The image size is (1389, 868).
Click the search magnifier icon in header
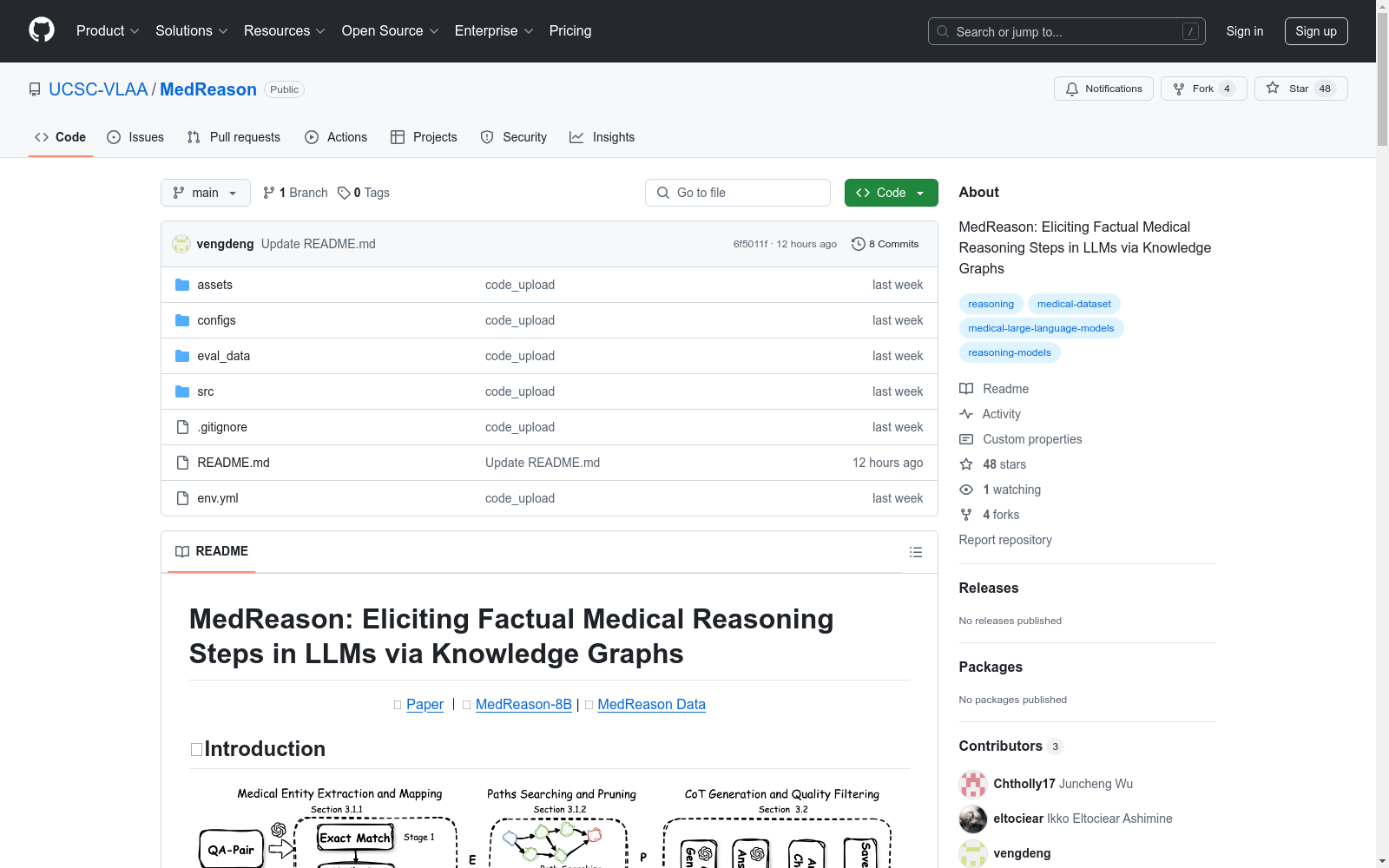tap(943, 31)
